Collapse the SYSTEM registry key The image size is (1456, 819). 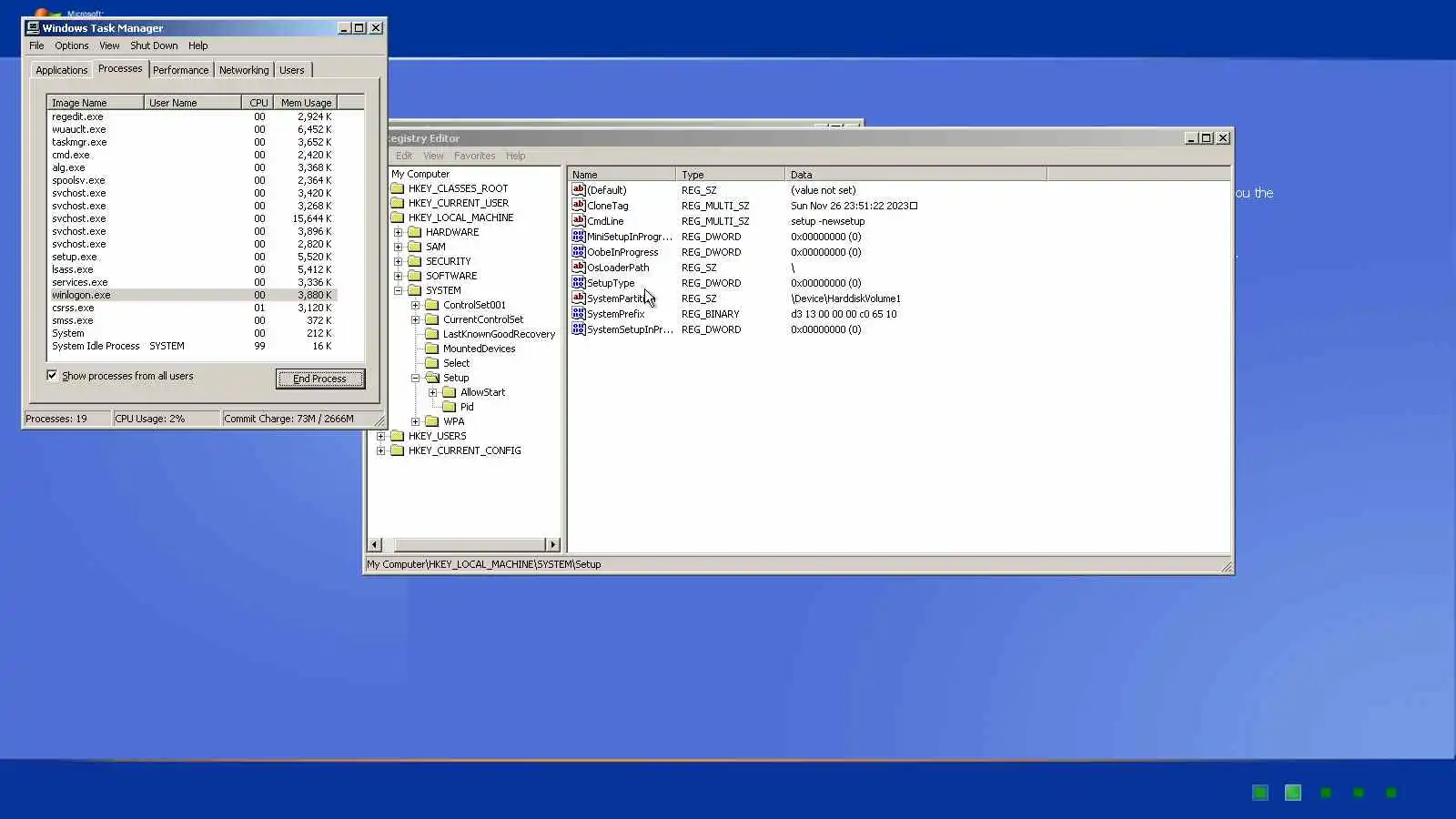pyautogui.click(x=398, y=290)
